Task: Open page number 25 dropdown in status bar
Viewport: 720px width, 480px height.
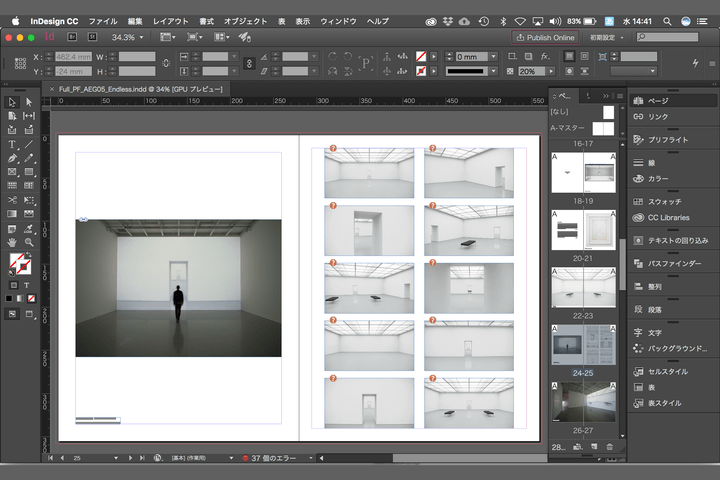Action: [x=116, y=458]
